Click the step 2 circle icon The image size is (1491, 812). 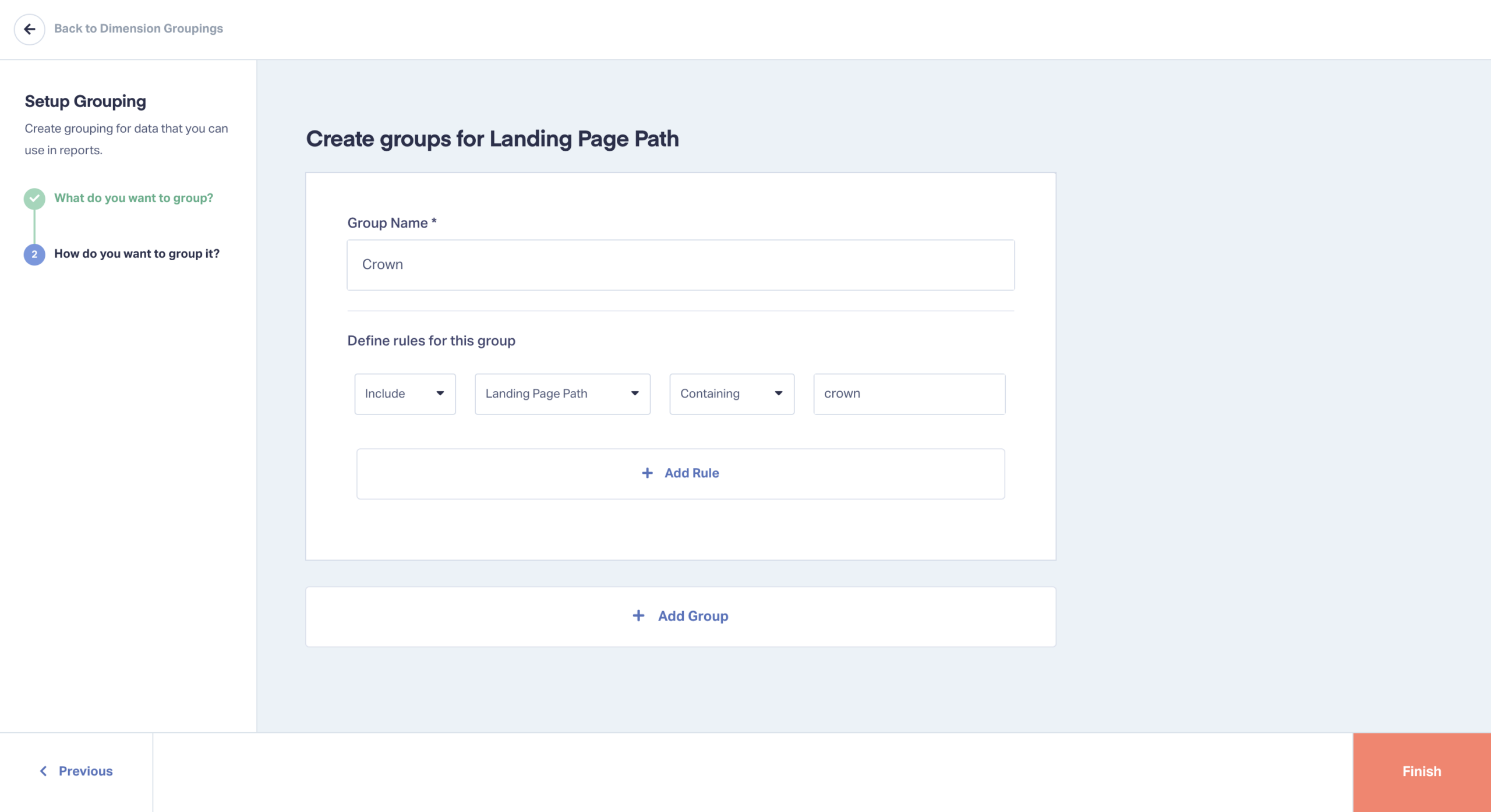(x=34, y=254)
